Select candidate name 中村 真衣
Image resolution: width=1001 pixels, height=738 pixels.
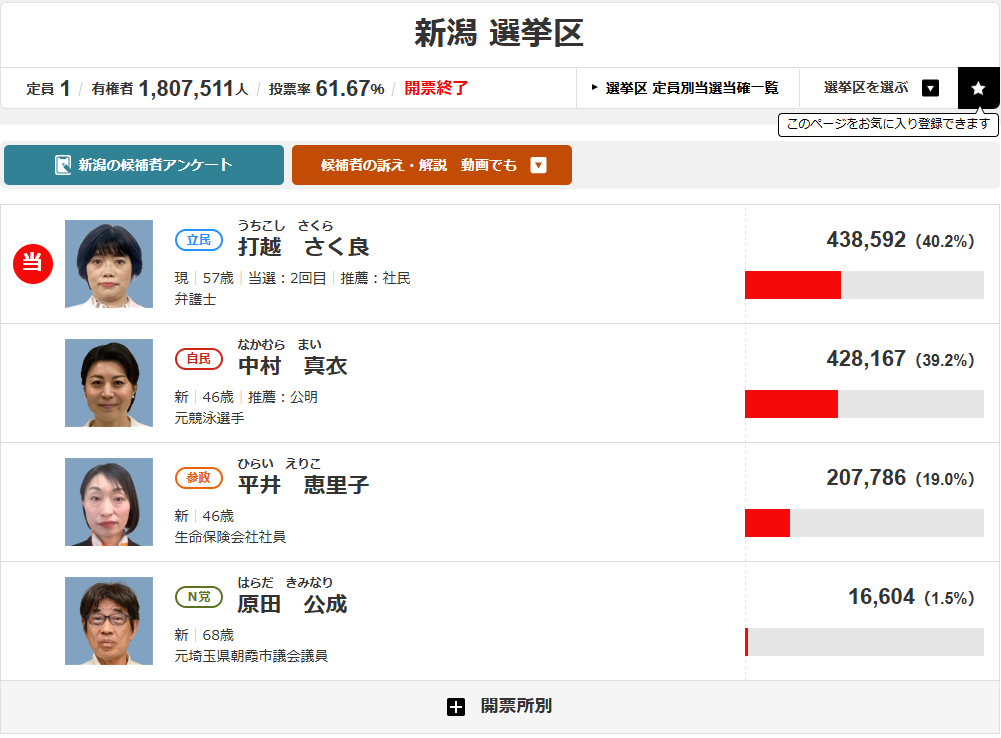tap(292, 366)
